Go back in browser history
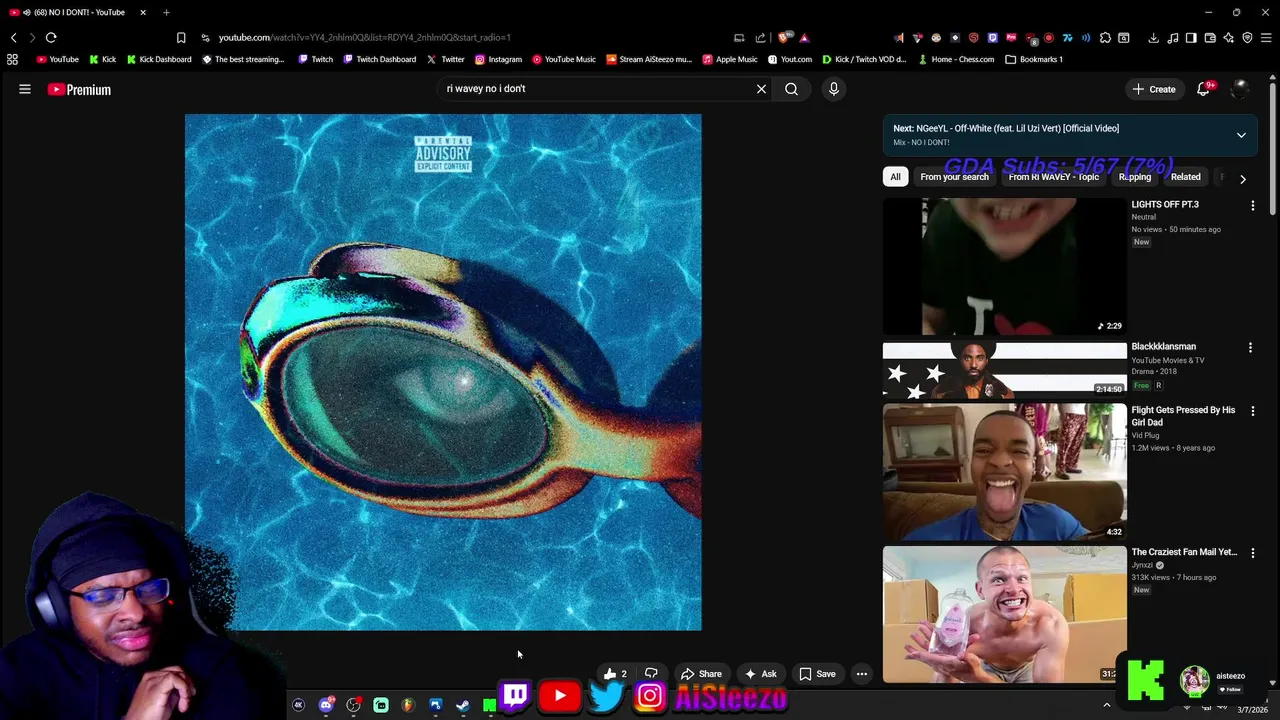 (x=14, y=37)
